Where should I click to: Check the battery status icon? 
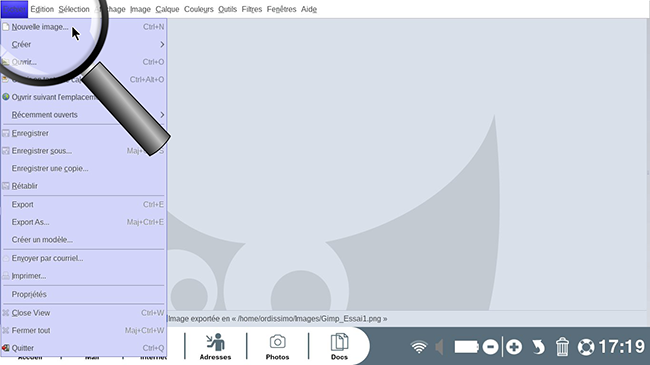tap(466, 347)
